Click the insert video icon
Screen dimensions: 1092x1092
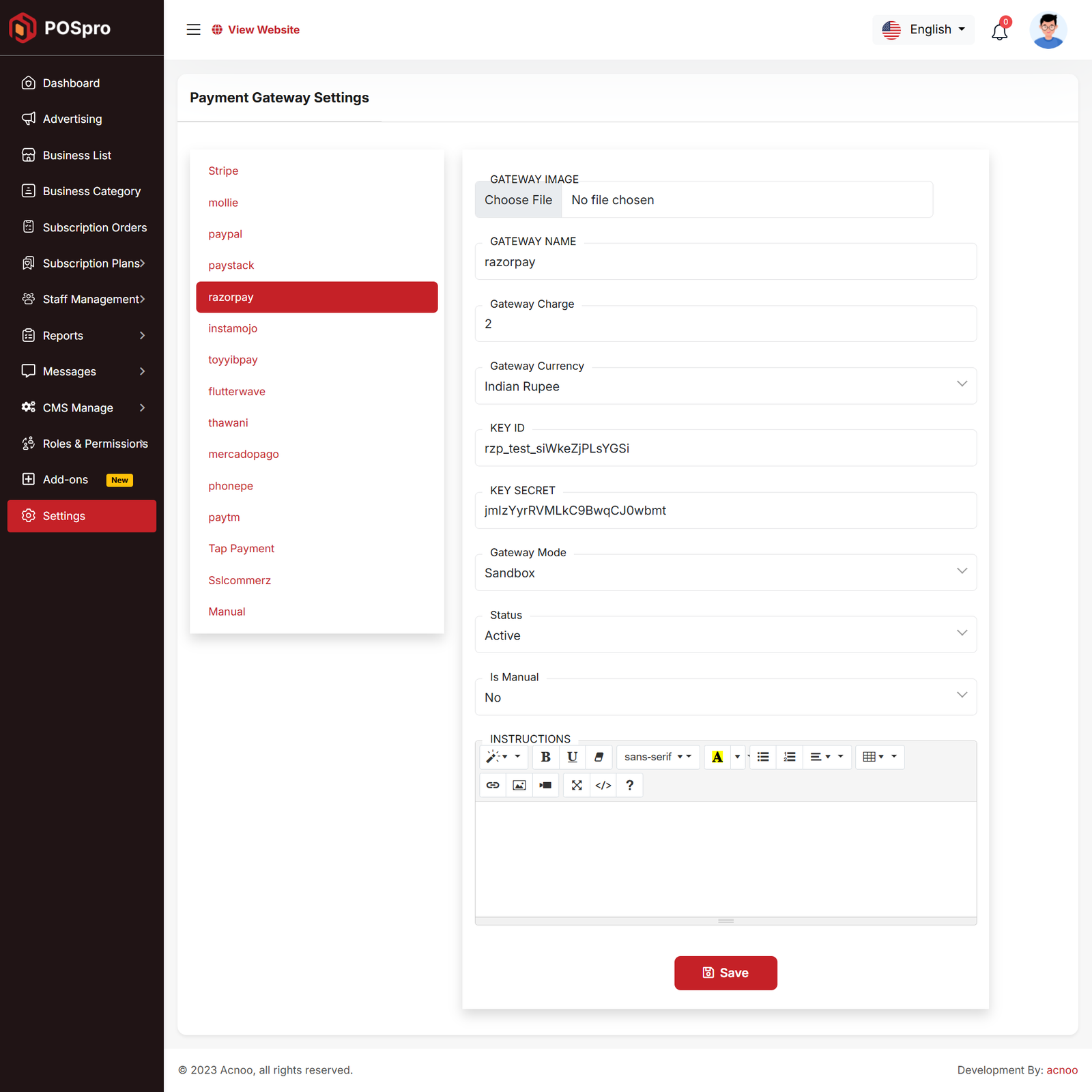545,786
